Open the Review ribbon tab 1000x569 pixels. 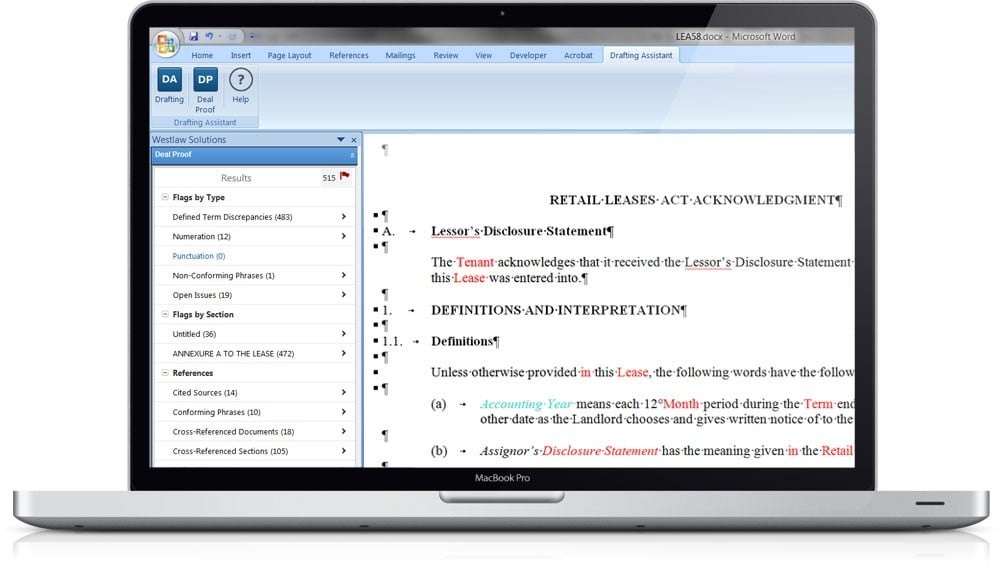click(x=446, y=55)
